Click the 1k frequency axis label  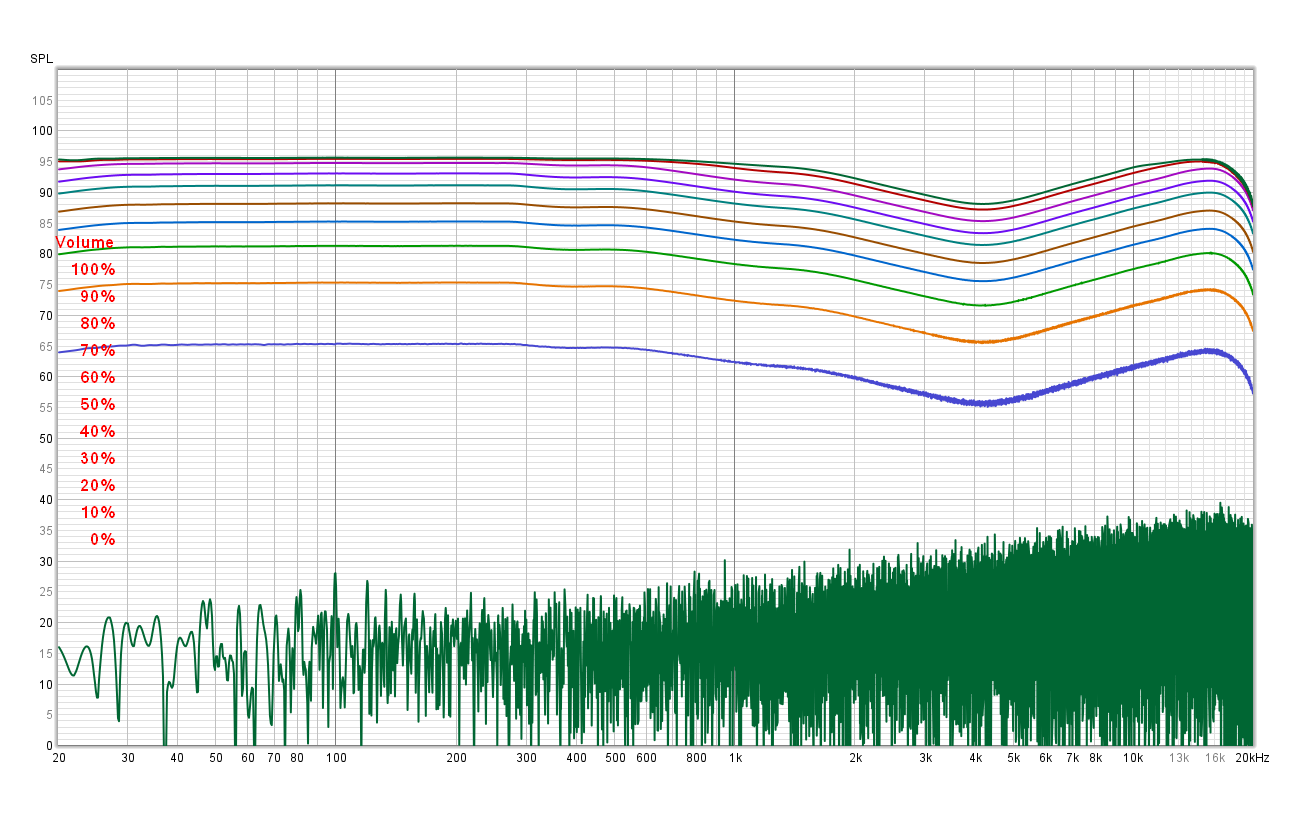[735, 758]
